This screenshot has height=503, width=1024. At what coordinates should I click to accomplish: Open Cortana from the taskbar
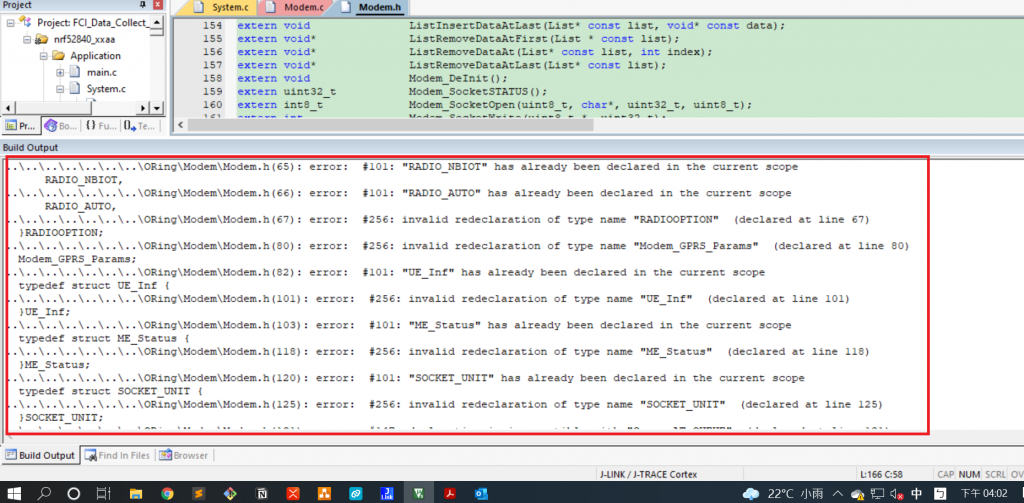74,493
